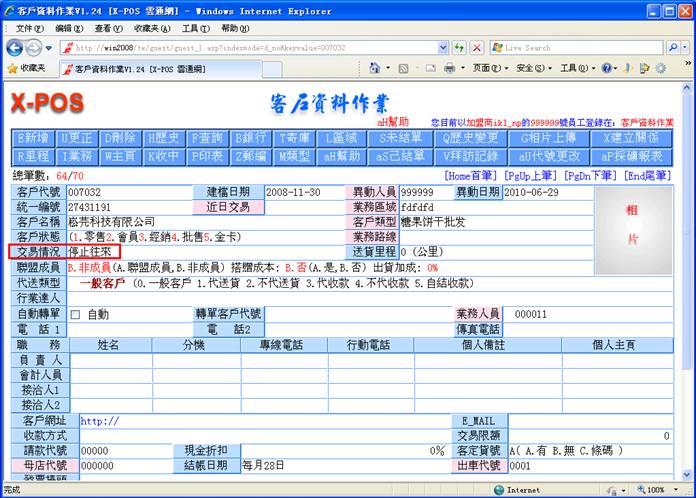Click the F查詢 button
Viewport: 696px width, 498px height.
pyautogui.click(x=211, y=139)
